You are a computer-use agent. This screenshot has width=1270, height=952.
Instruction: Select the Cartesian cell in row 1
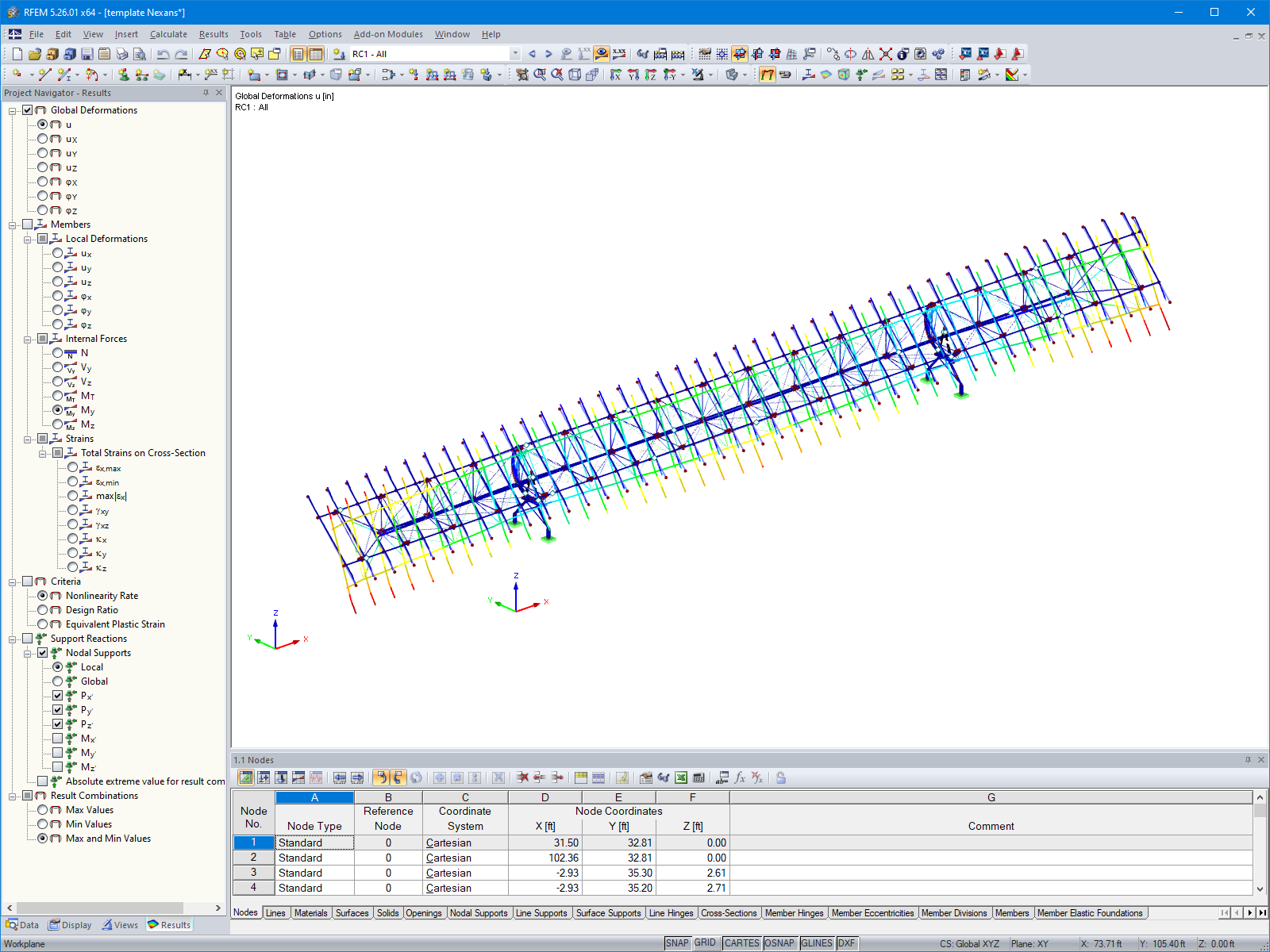tap(448, 843)
